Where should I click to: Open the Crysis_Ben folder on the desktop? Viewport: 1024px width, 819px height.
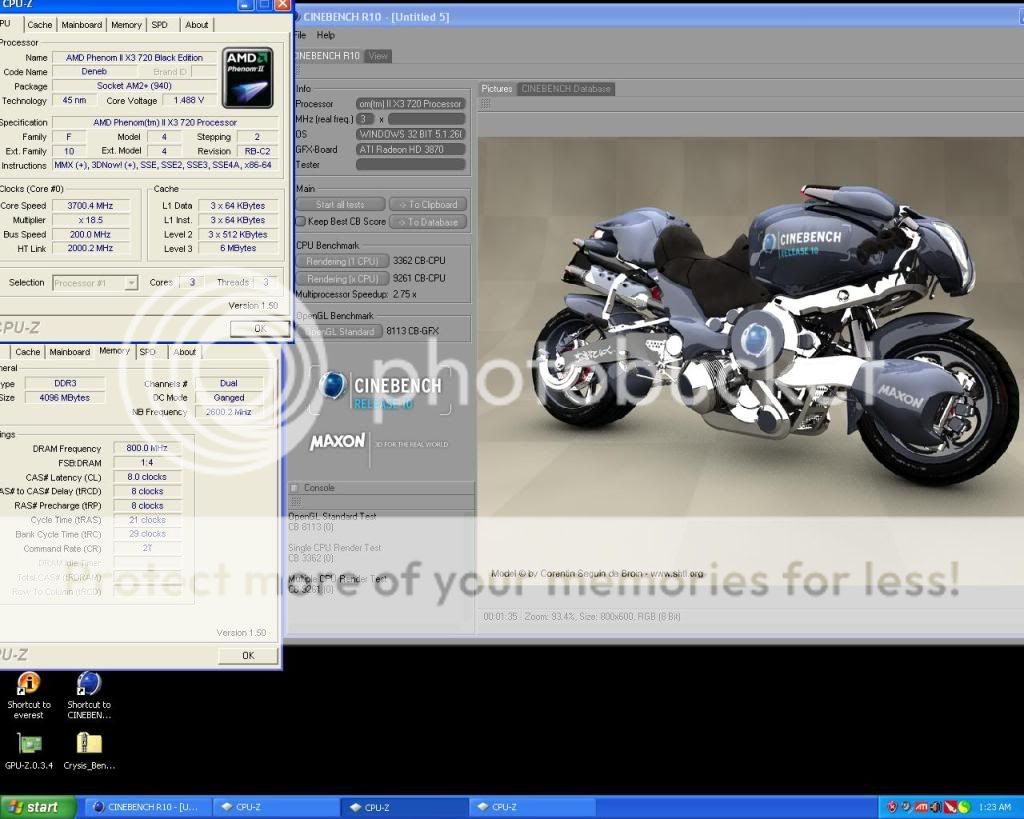point(89,750)
